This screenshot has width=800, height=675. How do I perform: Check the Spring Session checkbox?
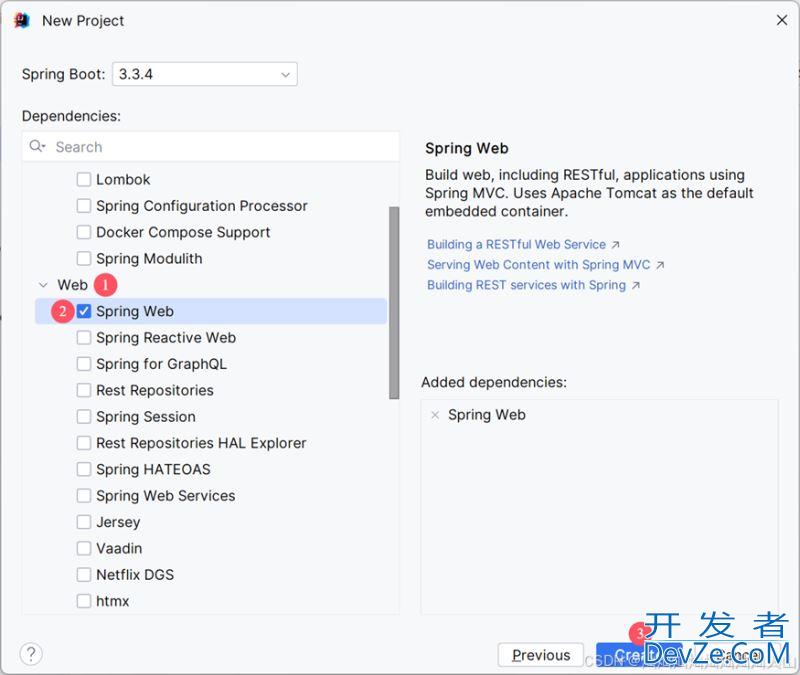[84, 416]
